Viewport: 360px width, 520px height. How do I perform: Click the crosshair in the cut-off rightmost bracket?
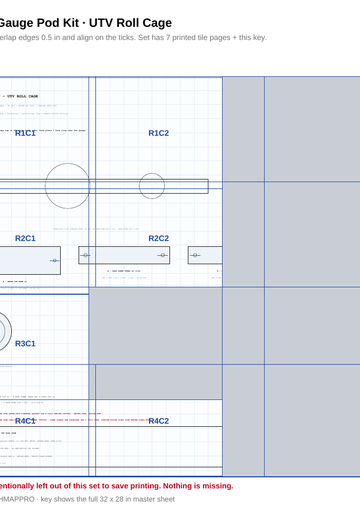coord(195,255)
